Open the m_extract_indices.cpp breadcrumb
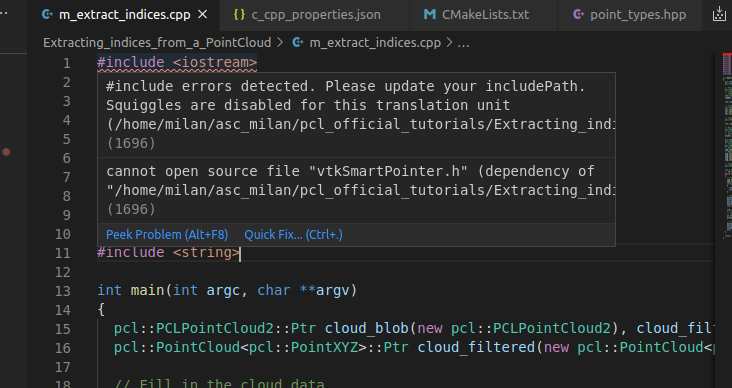Image resolution: width=732 pixels, height=388 pixels. point(375,43)
